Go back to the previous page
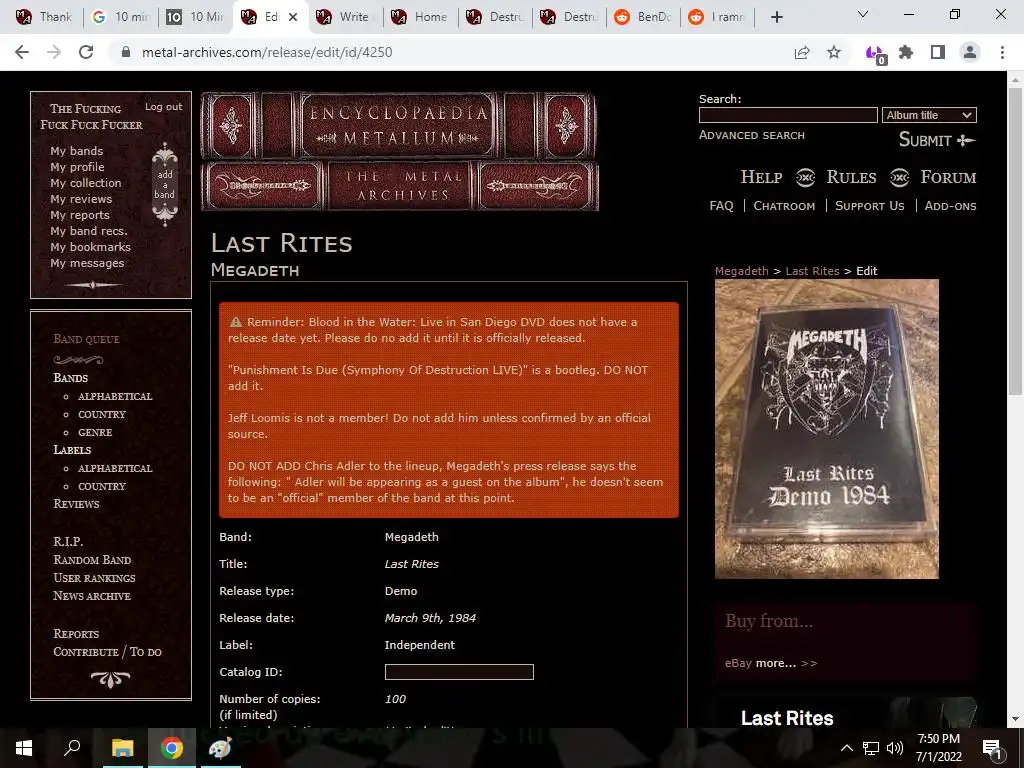1024x768 pixels. tap(22, 52)
